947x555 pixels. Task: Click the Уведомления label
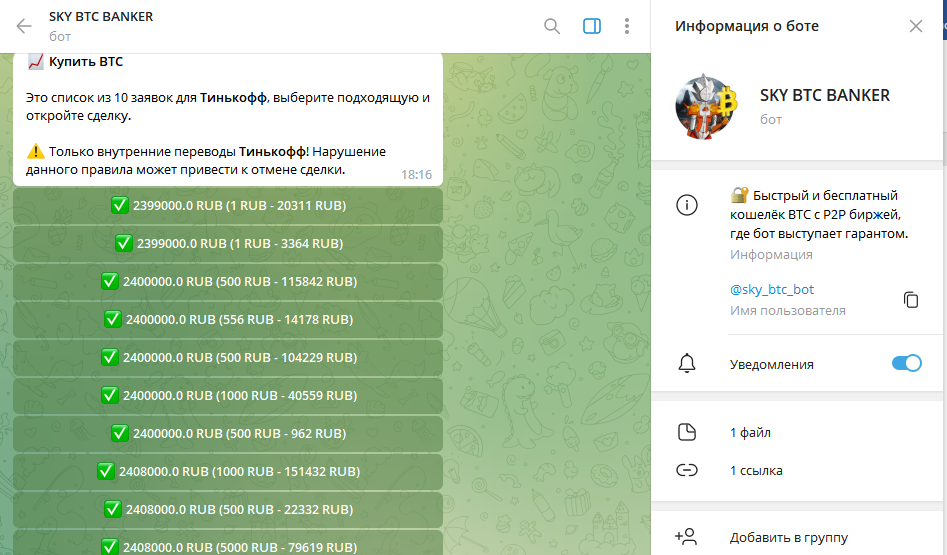(x=772, y=364)
